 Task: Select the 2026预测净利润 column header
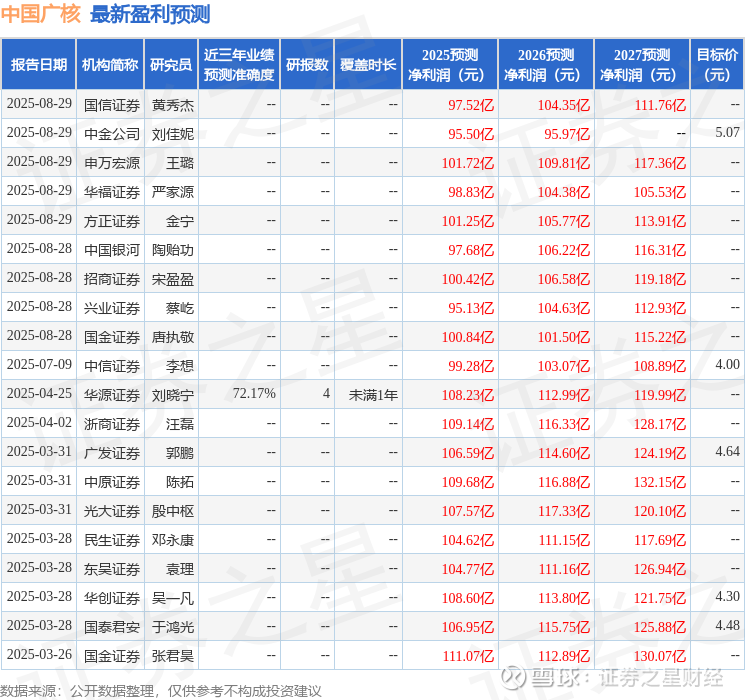pos(546,65)
